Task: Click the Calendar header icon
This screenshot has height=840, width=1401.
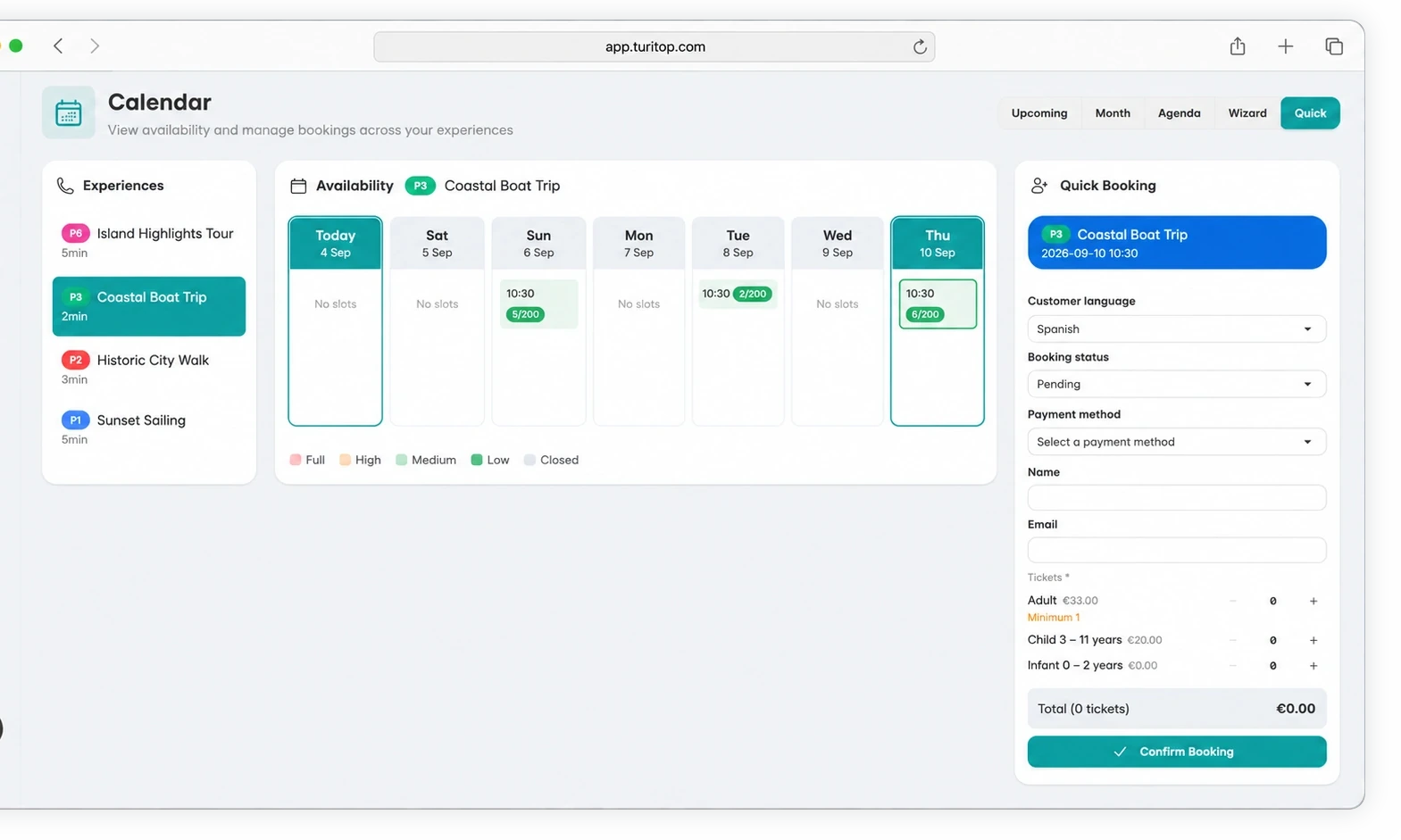Action: [x=69, y=112]
